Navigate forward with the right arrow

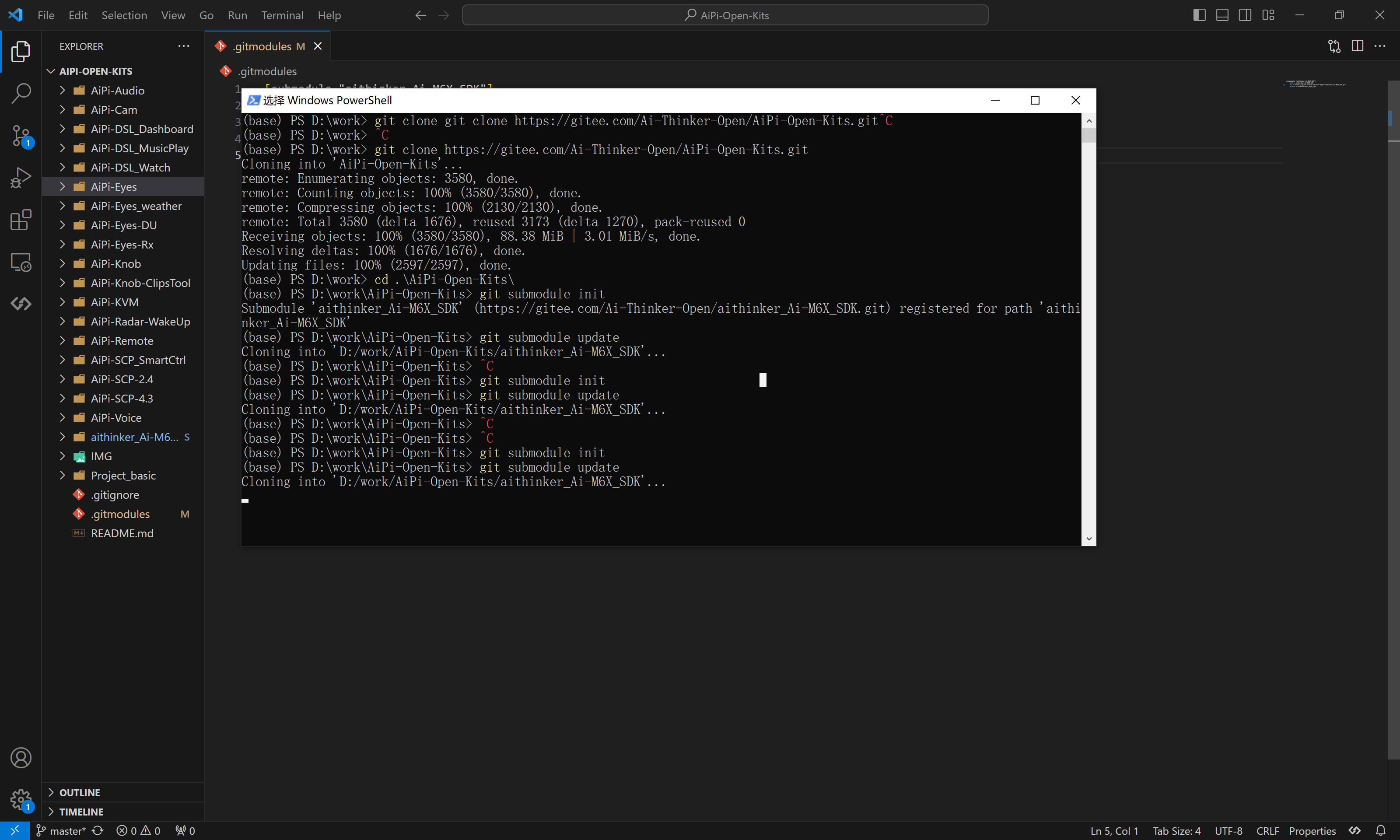click(x=444, y=15)
